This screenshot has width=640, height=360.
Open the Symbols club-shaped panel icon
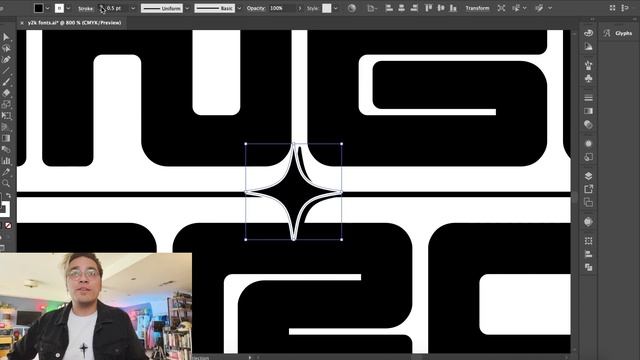click(588, 78)
